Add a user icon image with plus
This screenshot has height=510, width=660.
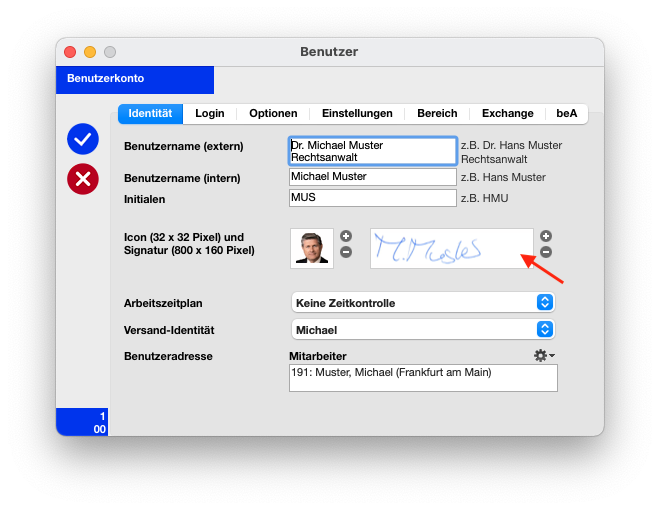click(x=346, y=236)
